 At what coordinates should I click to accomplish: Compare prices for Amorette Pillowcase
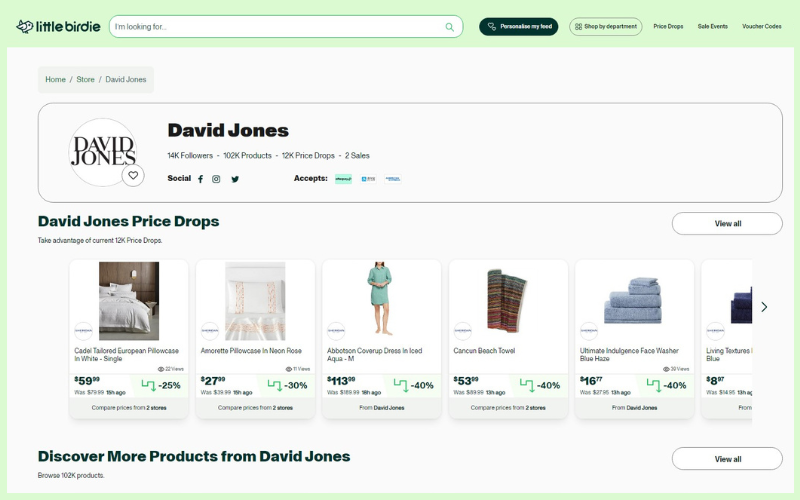[x=255, y=408]
